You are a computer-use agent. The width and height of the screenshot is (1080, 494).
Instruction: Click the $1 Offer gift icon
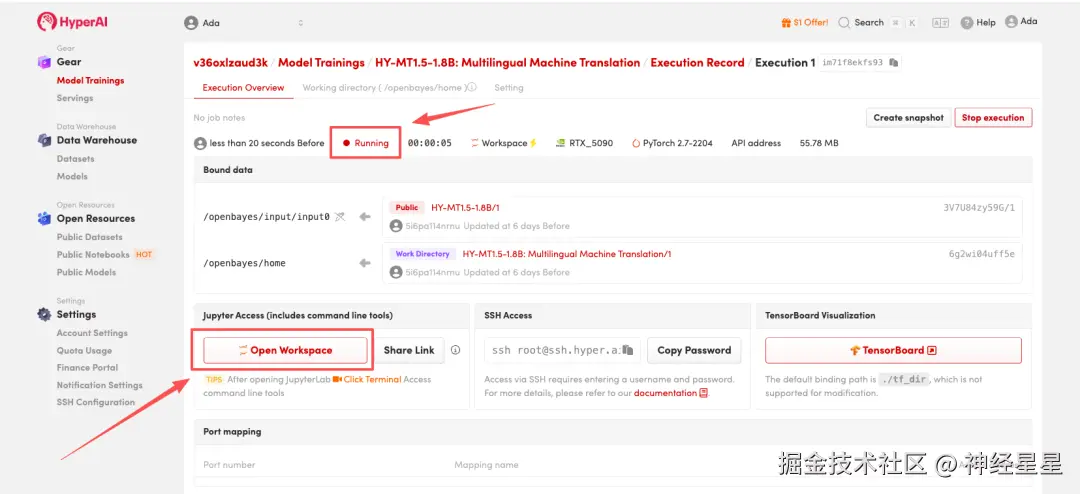[x=786, y=23]
